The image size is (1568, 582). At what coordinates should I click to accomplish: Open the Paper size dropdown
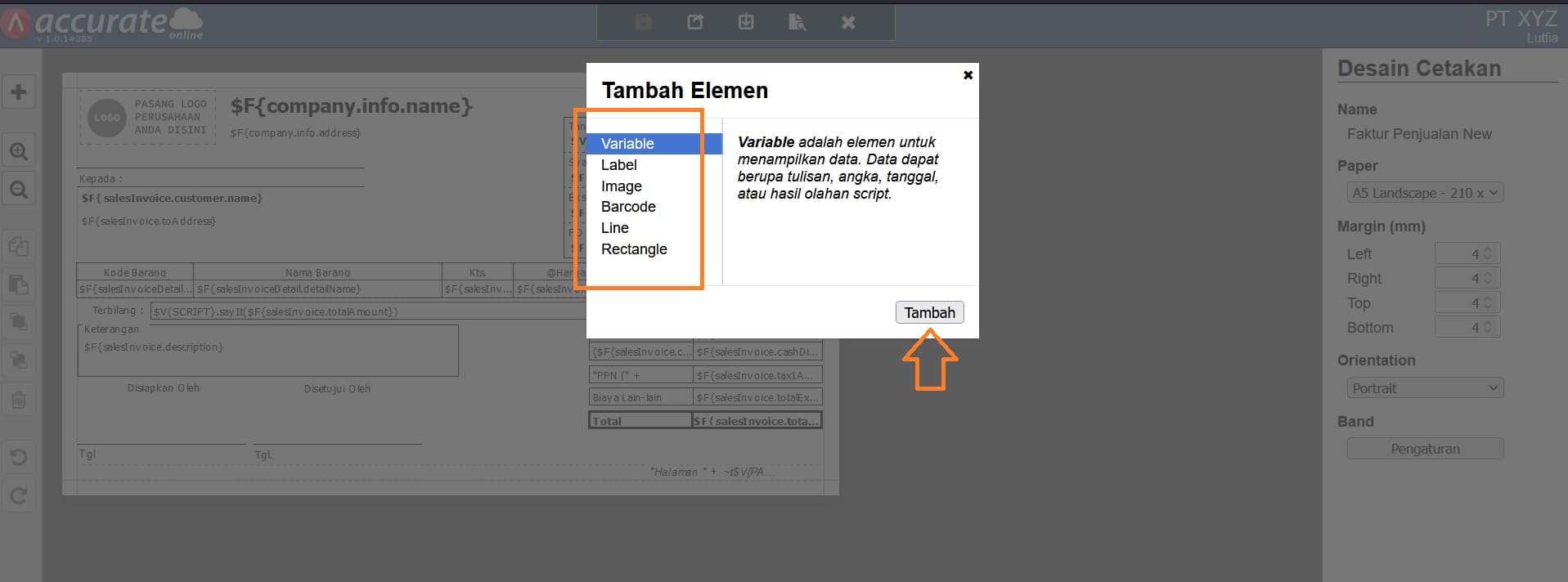(1425, 193)
